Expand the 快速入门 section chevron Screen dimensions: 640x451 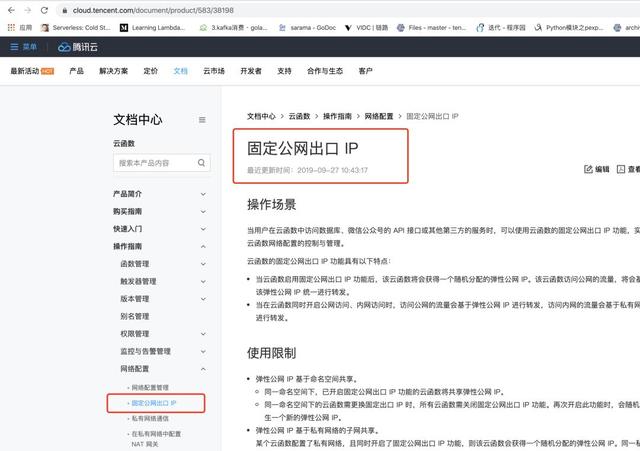click(x=203, y=229)
